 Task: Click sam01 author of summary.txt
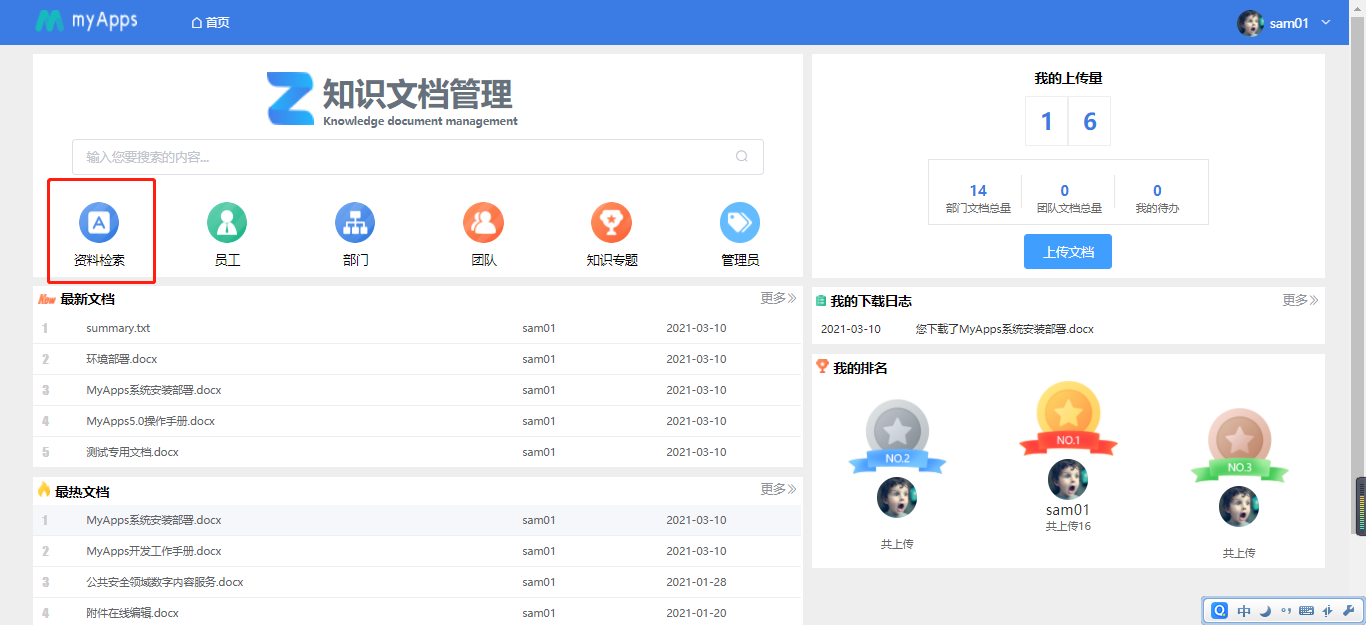pyautogui.click(x=539, y=328)
